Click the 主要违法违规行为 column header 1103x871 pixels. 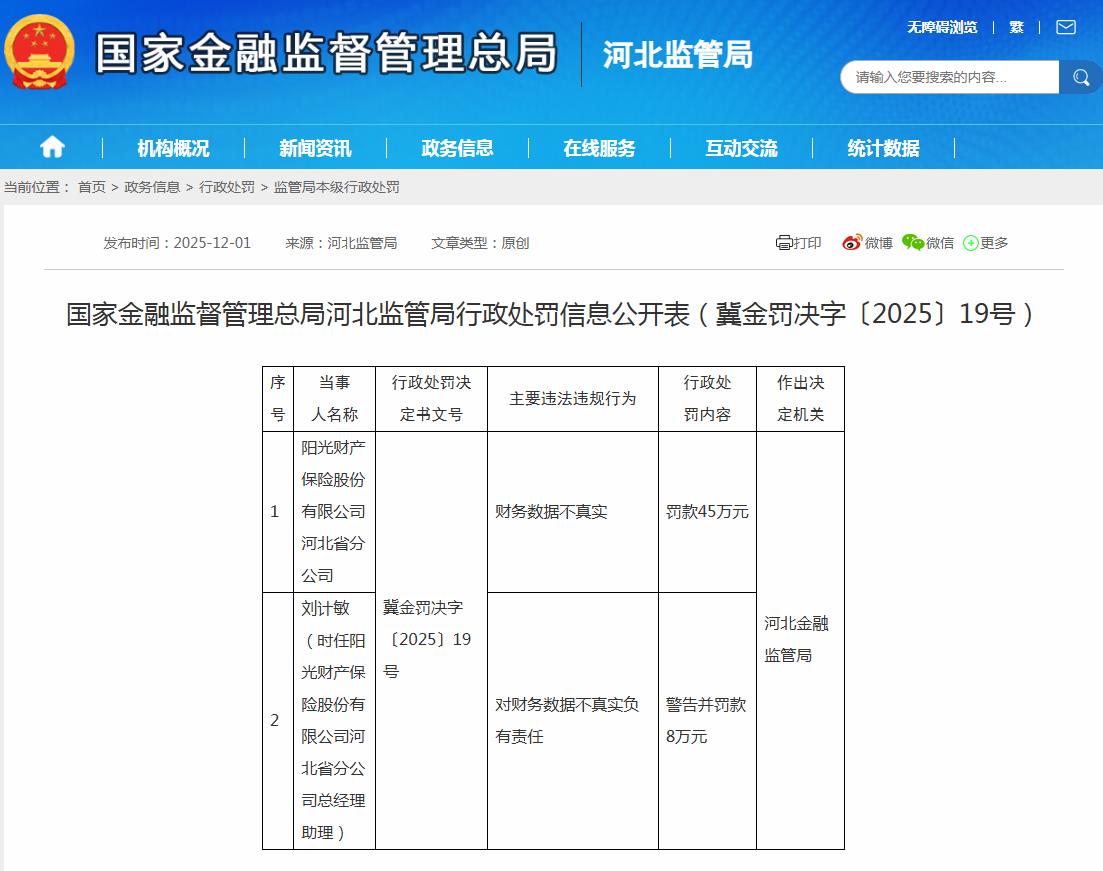(x=573, y=399)
